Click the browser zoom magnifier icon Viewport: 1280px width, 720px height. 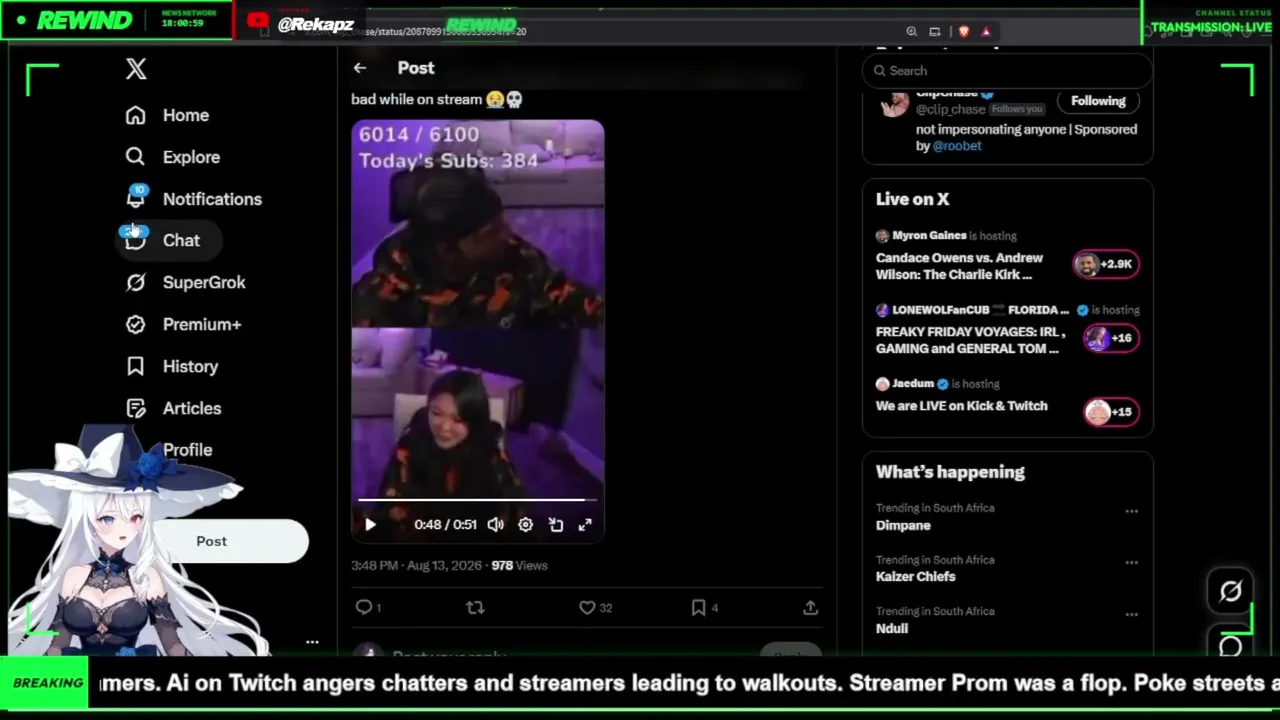[x=911, y=31]
